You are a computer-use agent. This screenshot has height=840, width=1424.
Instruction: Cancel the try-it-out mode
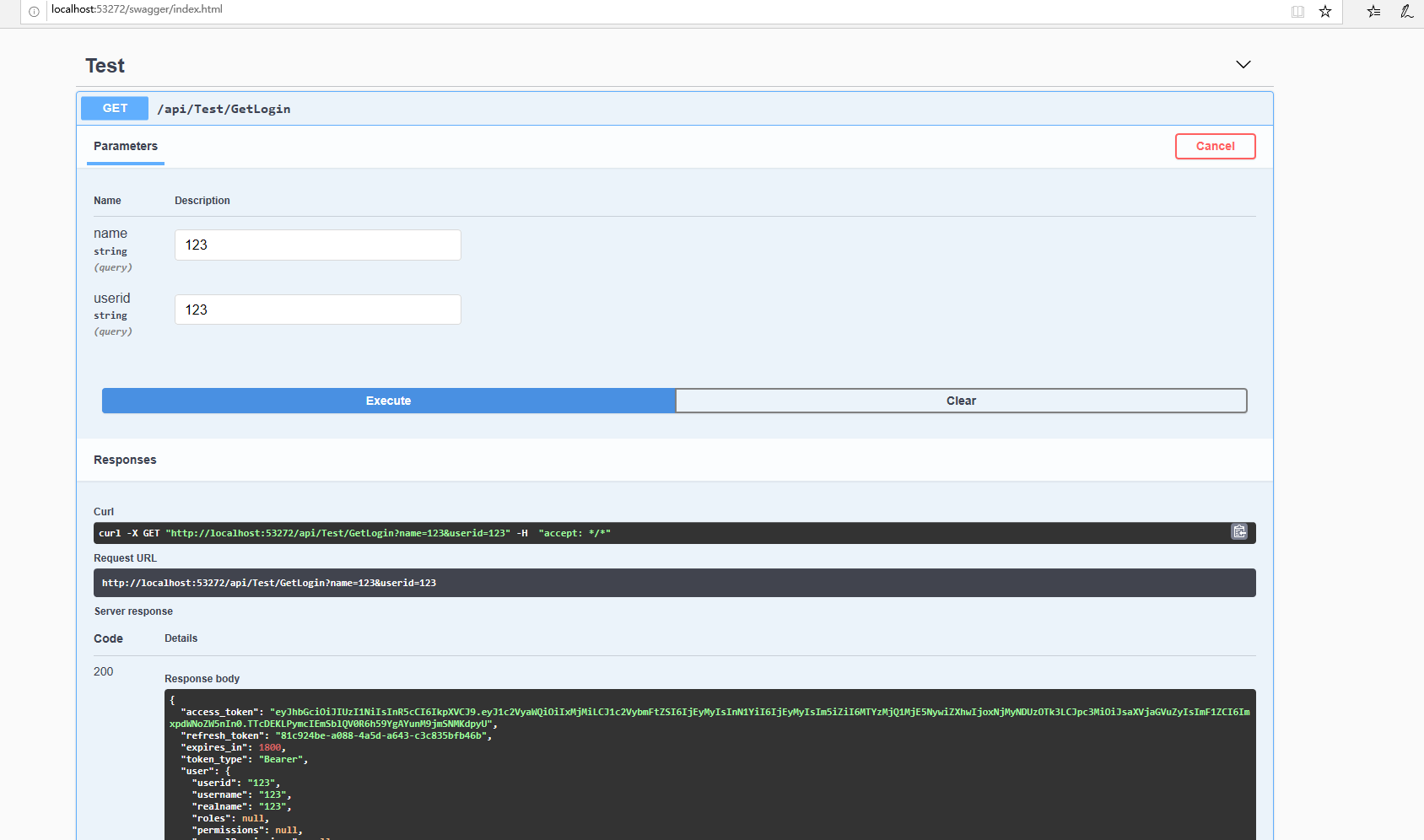click(1215, 146)
